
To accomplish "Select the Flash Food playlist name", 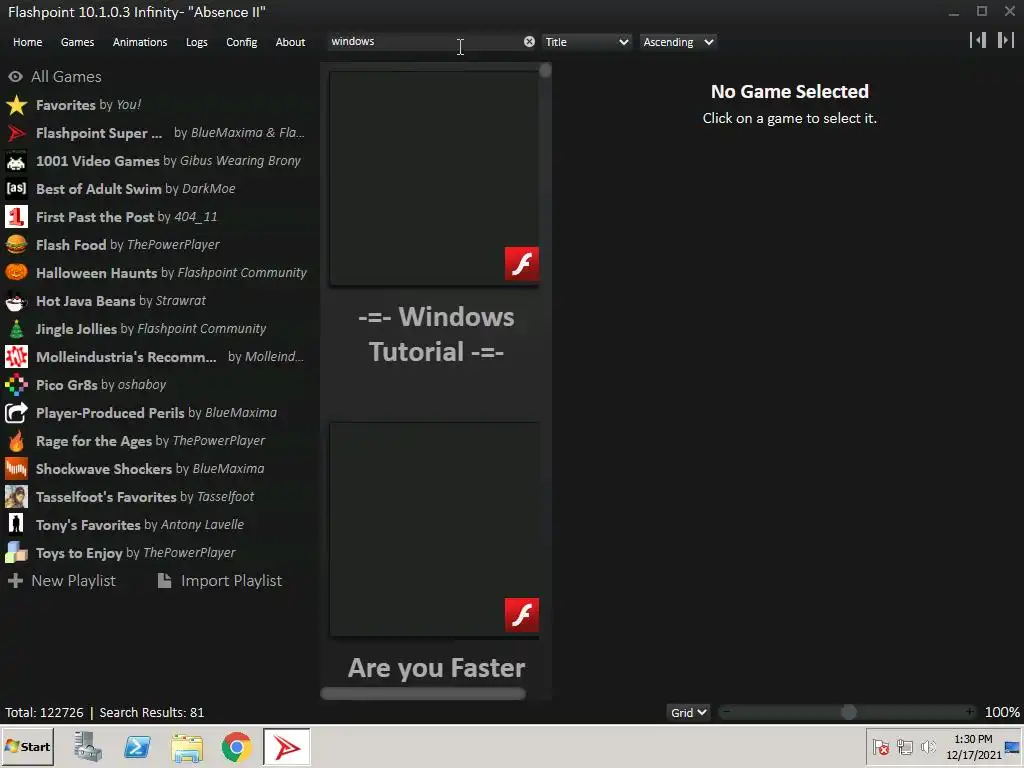I will 71,245.
